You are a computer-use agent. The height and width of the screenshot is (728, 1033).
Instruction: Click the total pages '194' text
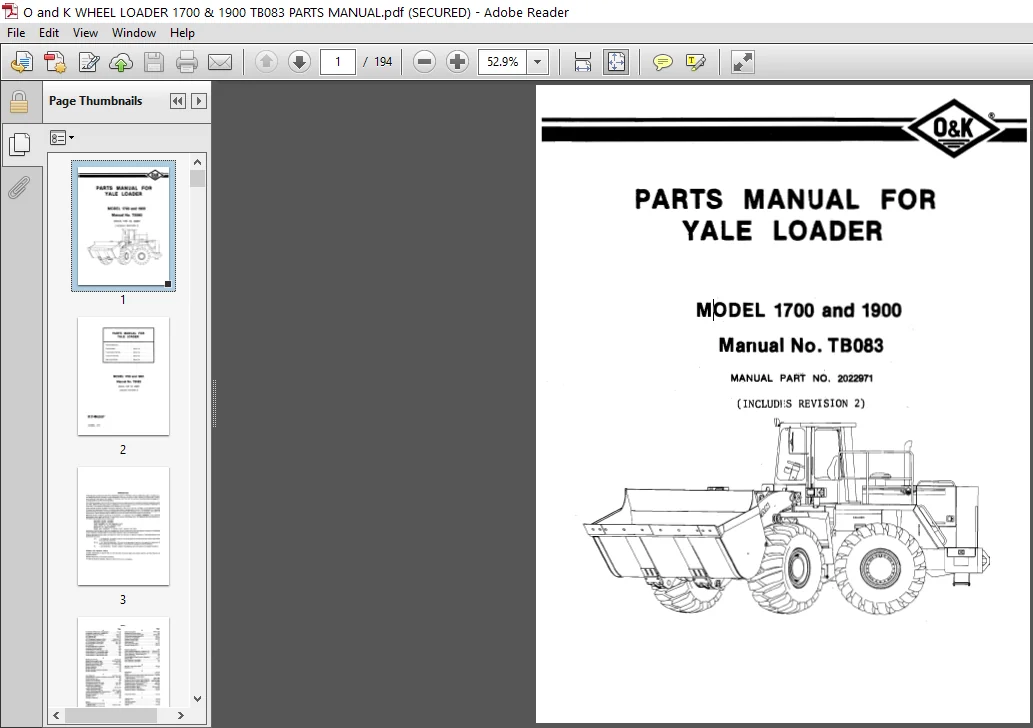(383, 62)
